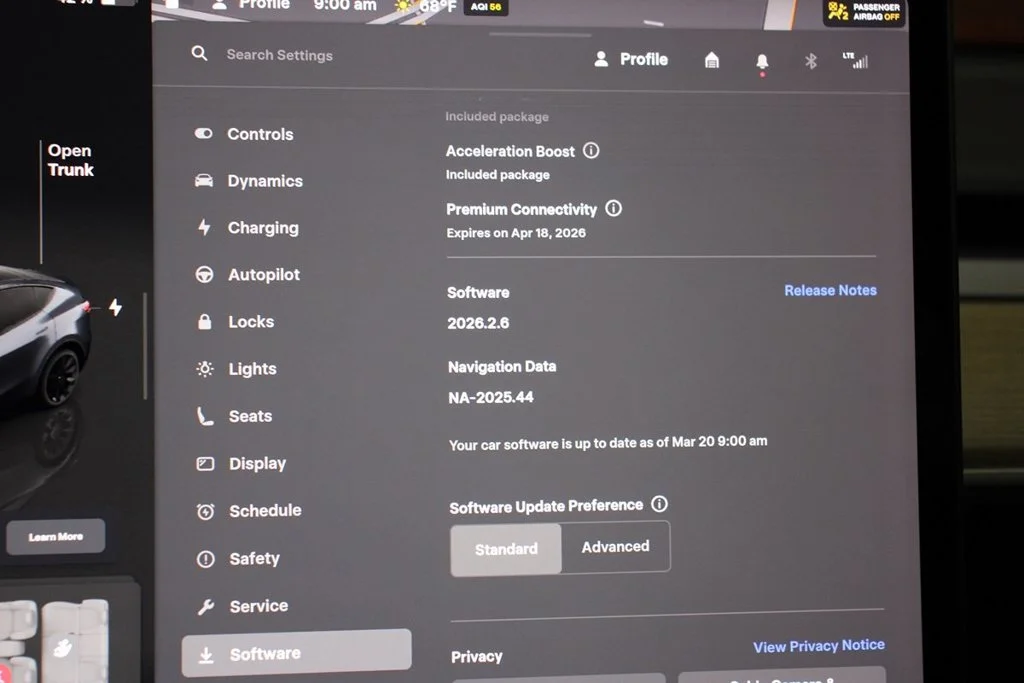This screenshot has height=683, width=1024.
Task: Open the Dynamics menu item
Action: [x=249, y=181]
